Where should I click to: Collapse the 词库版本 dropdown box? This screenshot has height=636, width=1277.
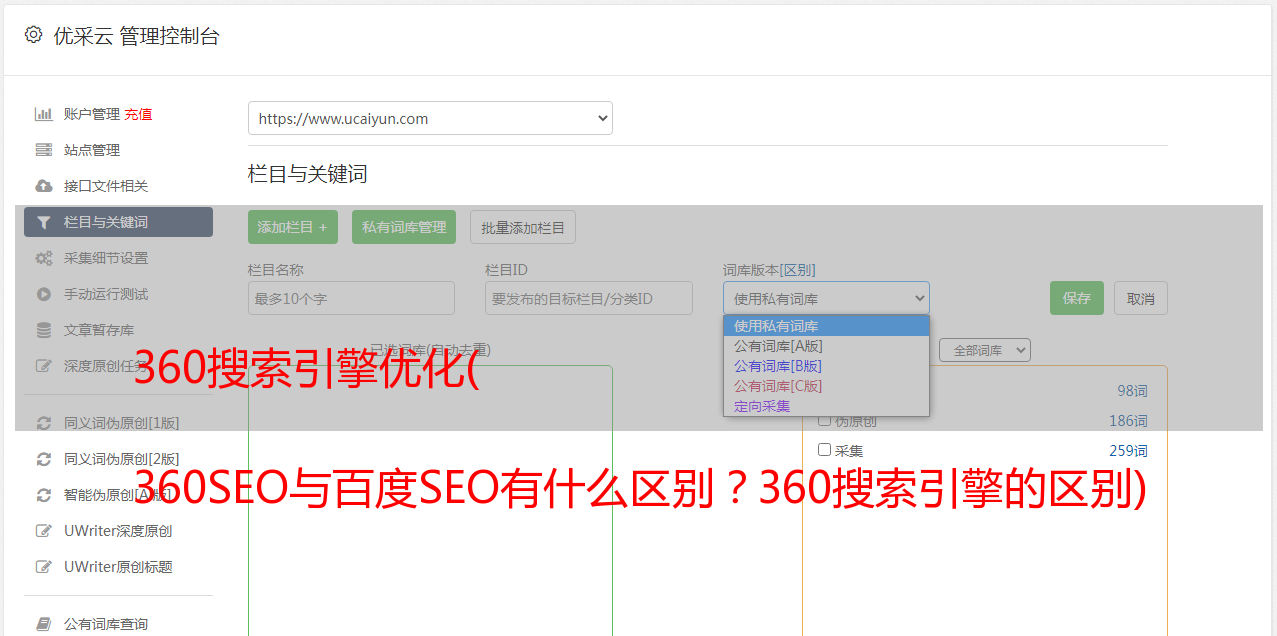(x=826, y=298)
